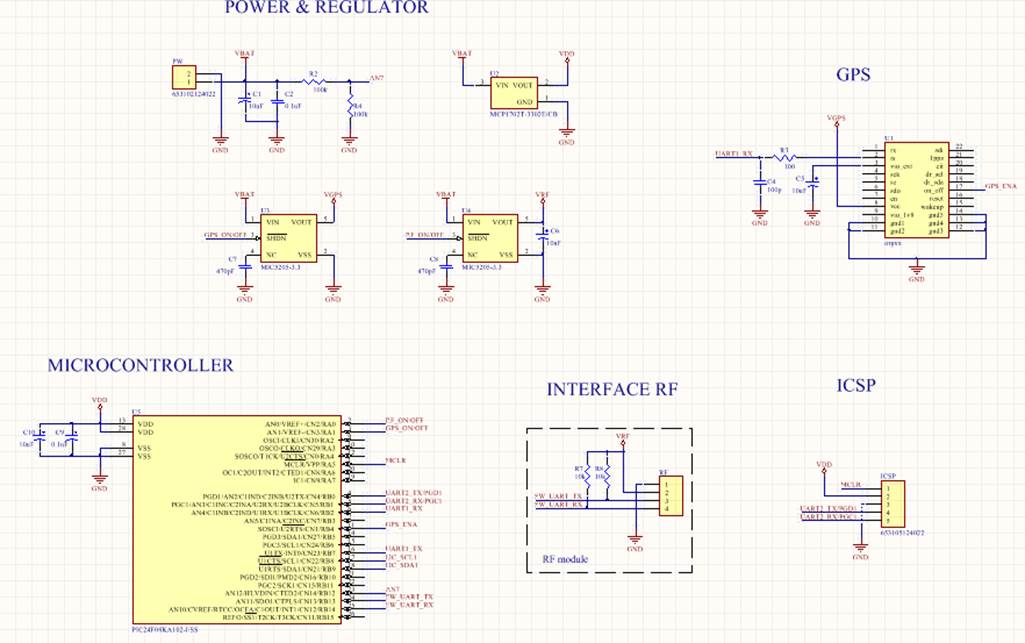Screen dimensions: 1025x643
Task: Select capacitor C10 beside the microcontroller
Action: [x=41, y=438]
